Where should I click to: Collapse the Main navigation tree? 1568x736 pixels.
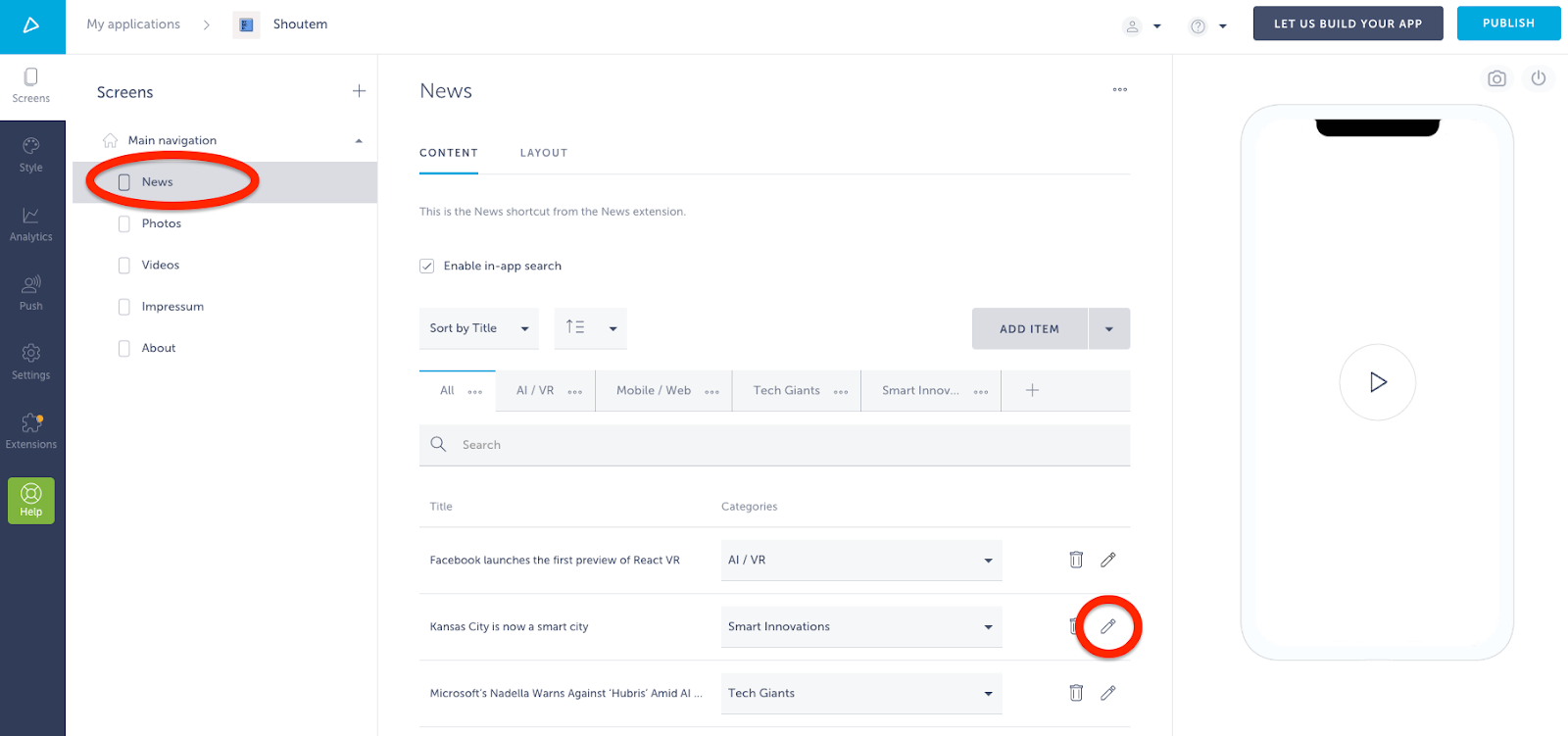click(x=359, y=141)
